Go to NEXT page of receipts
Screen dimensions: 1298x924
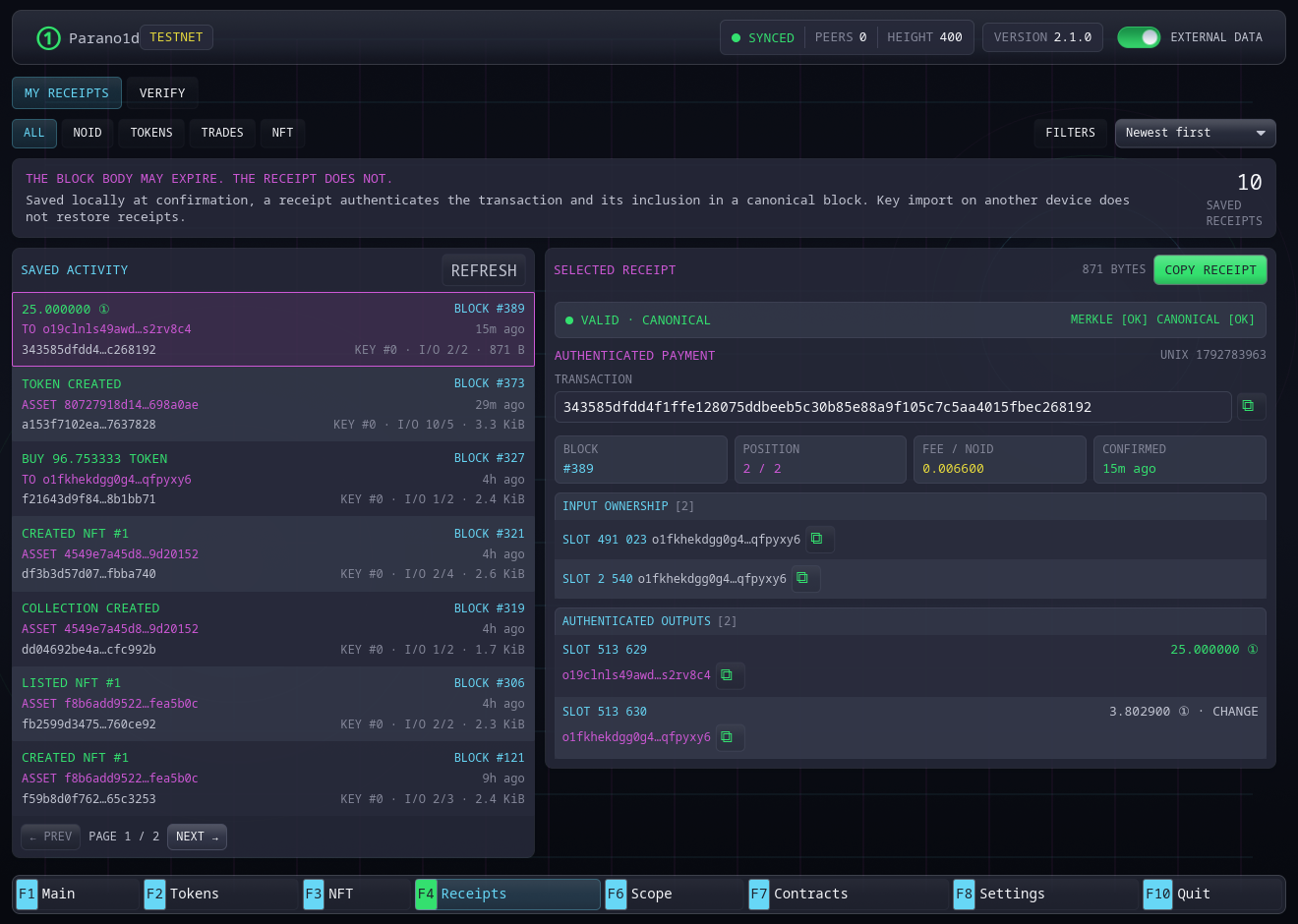tap(197, 837)
